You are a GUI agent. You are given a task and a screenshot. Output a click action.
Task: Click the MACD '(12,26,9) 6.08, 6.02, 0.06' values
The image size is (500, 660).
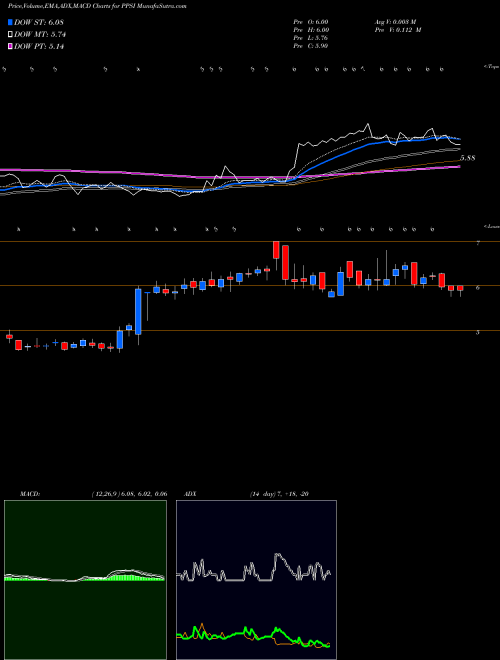tap(129, 494)
